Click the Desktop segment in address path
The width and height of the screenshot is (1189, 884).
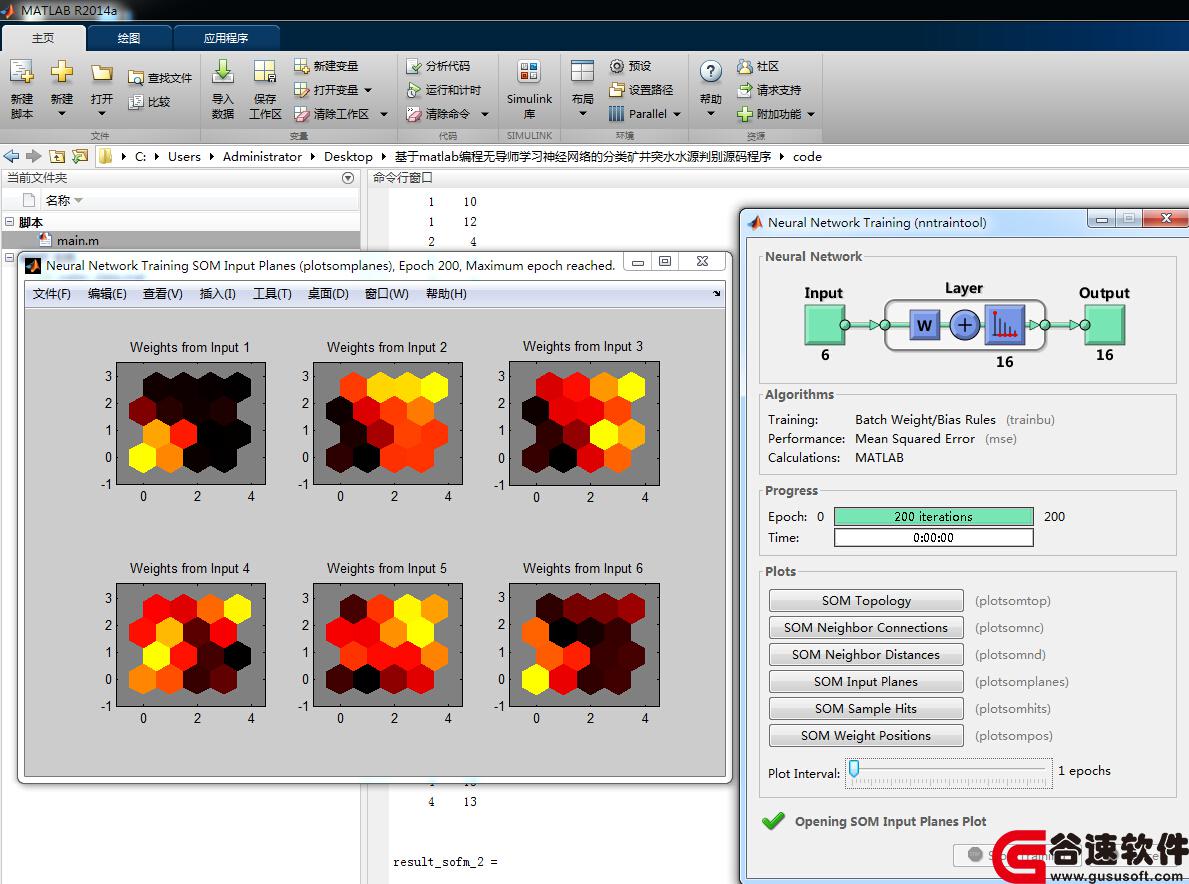(x=348, y=156)
